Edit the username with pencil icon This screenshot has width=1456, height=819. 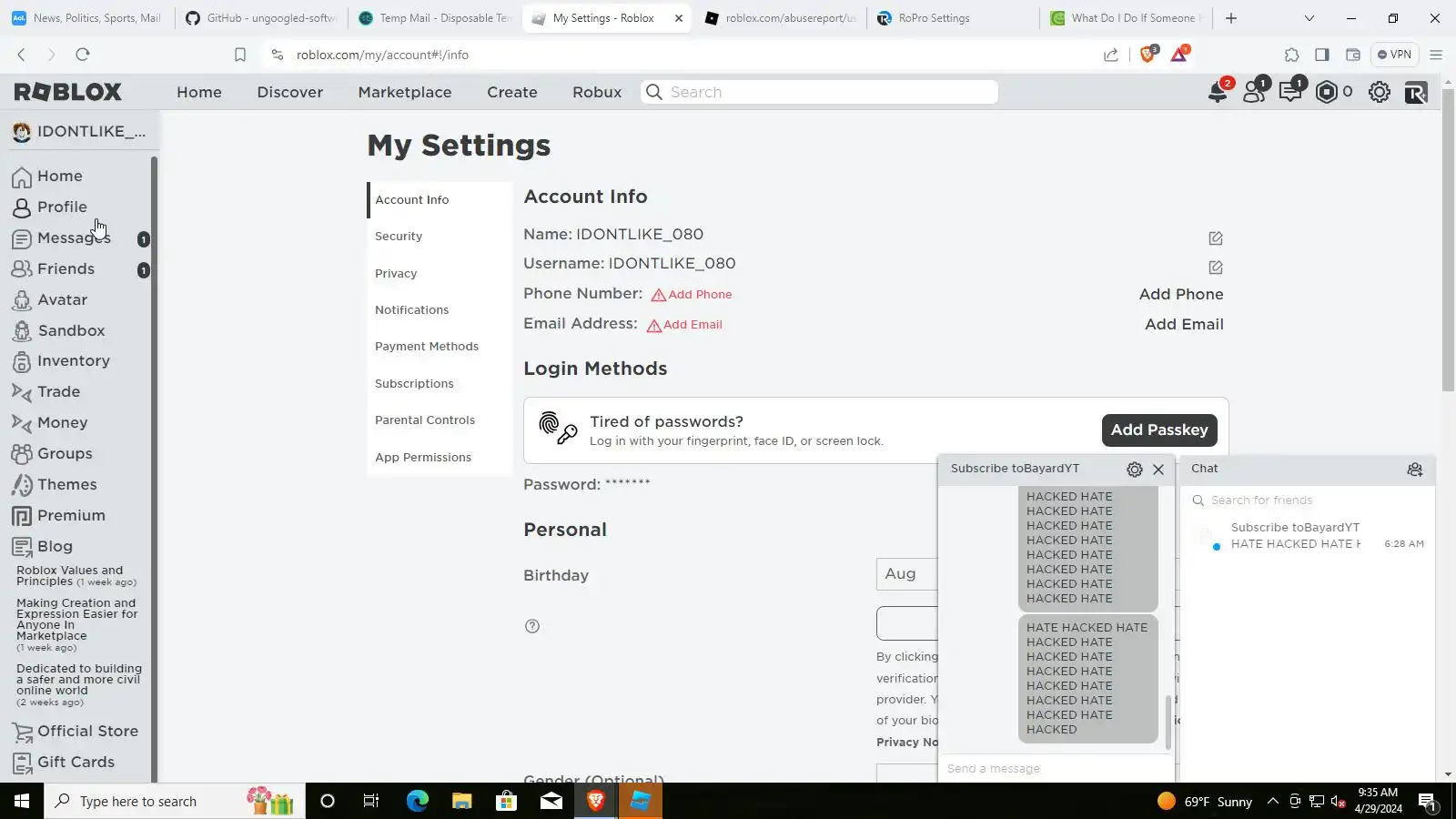point(1216,267)
